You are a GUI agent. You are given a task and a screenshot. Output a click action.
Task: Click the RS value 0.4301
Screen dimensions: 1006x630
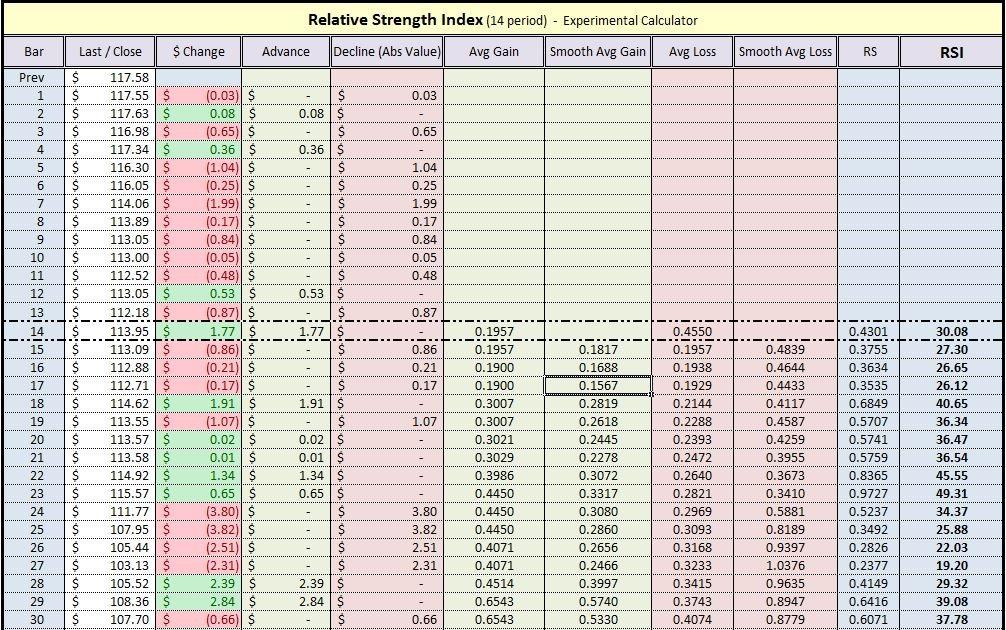pos(869,332)
